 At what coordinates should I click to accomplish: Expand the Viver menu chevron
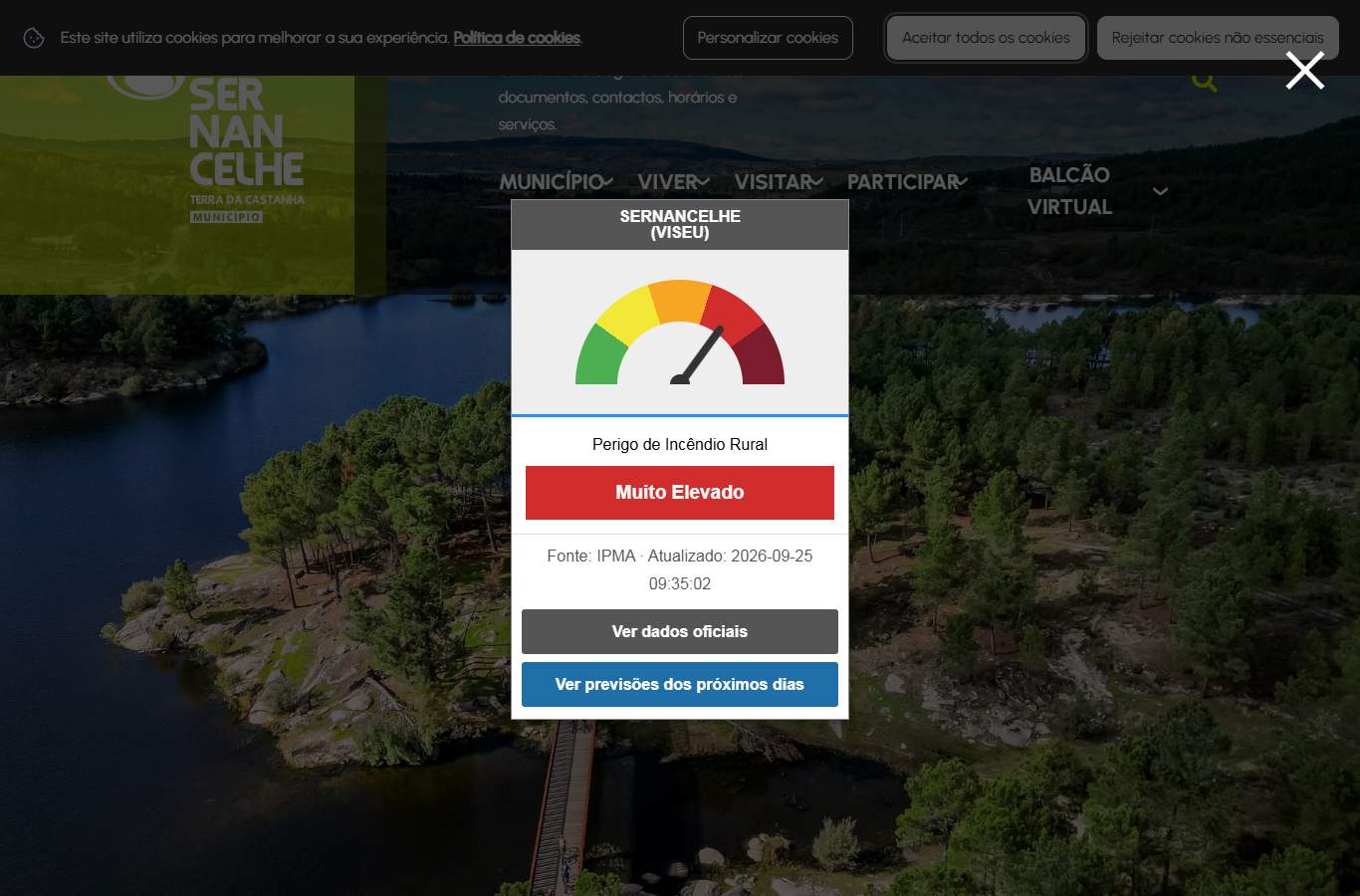point(703,182)
